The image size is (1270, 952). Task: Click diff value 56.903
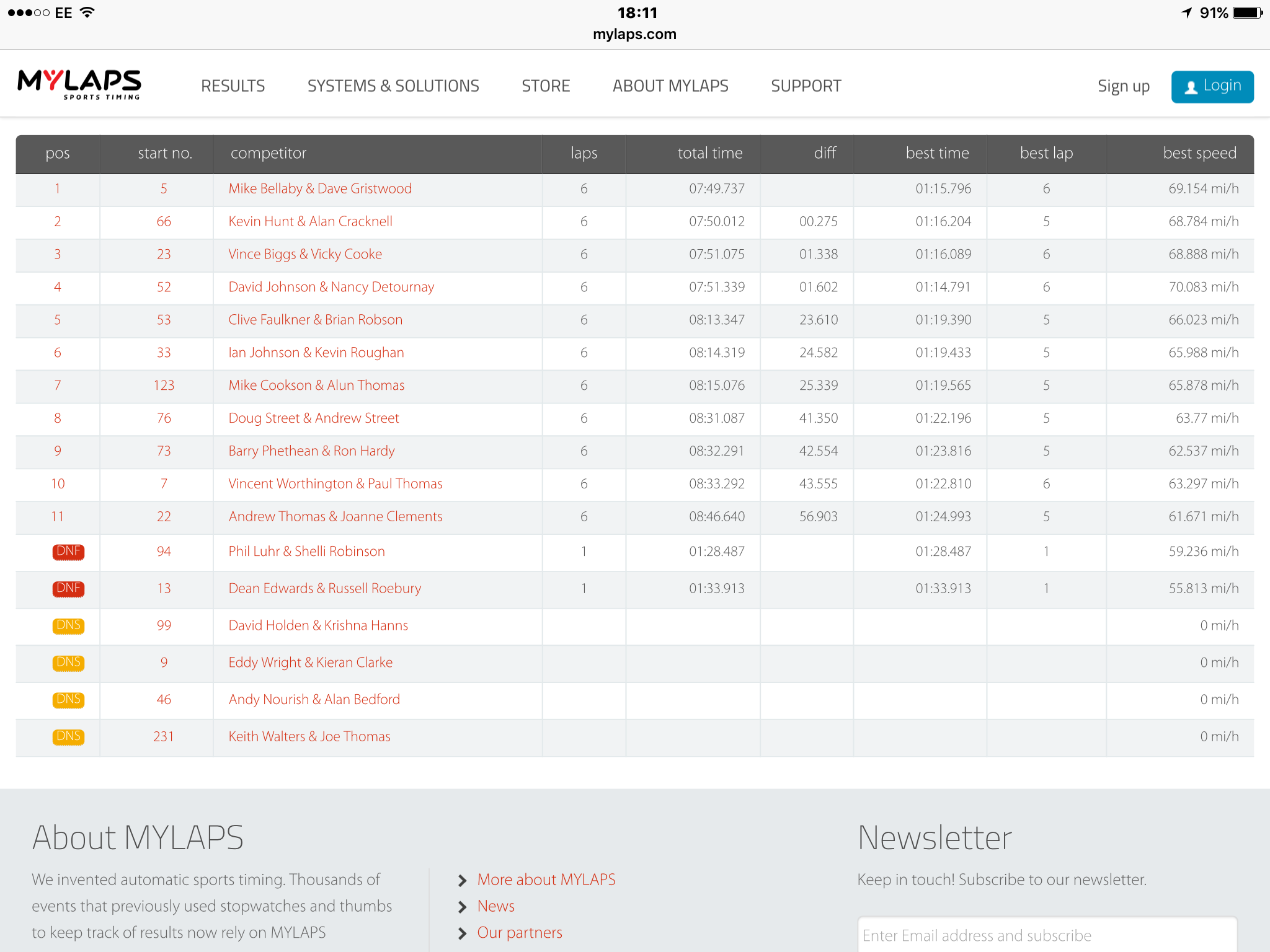(819, 517)
